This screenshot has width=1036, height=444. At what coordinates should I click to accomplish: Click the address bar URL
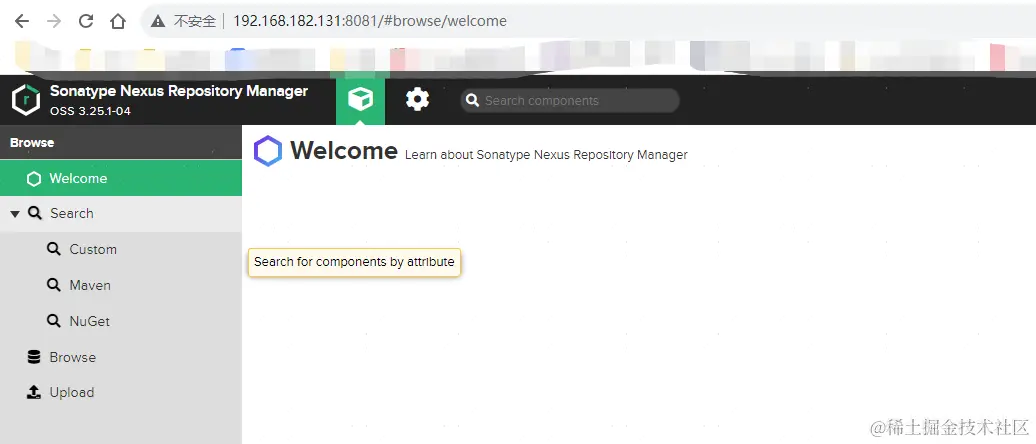370,21
